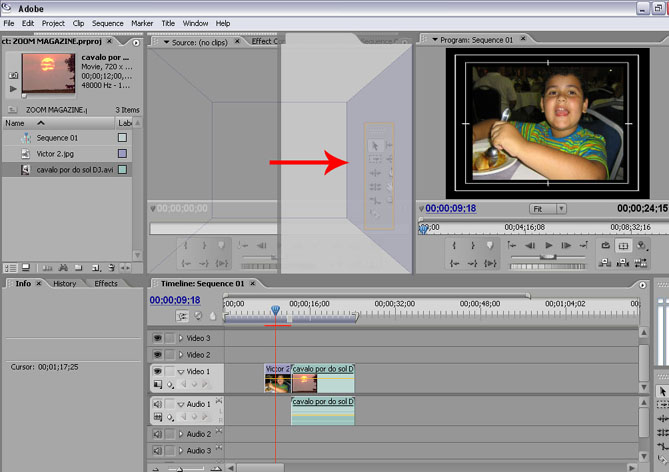
Task: Mute the Audio 1 track speaker toggle
Action: (157, 404)
